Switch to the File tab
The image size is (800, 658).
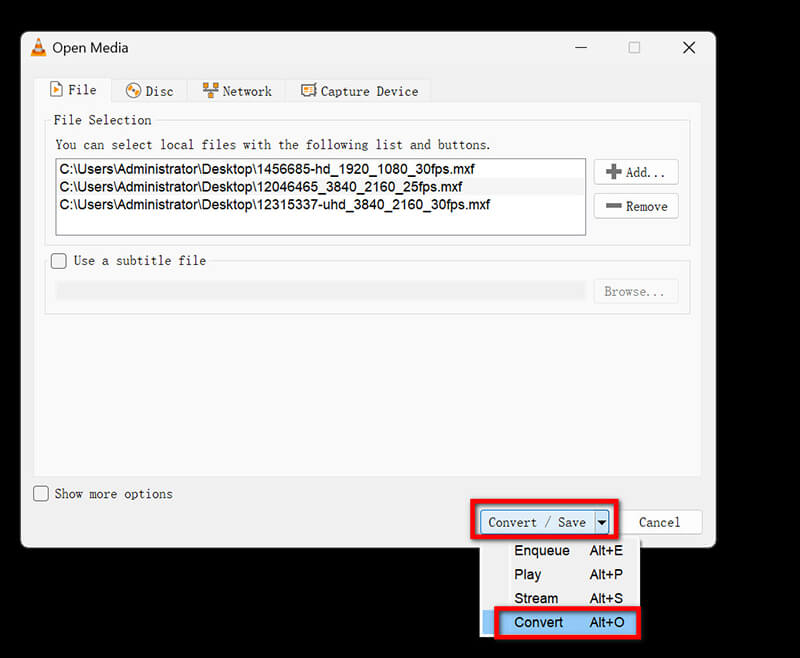73,90
